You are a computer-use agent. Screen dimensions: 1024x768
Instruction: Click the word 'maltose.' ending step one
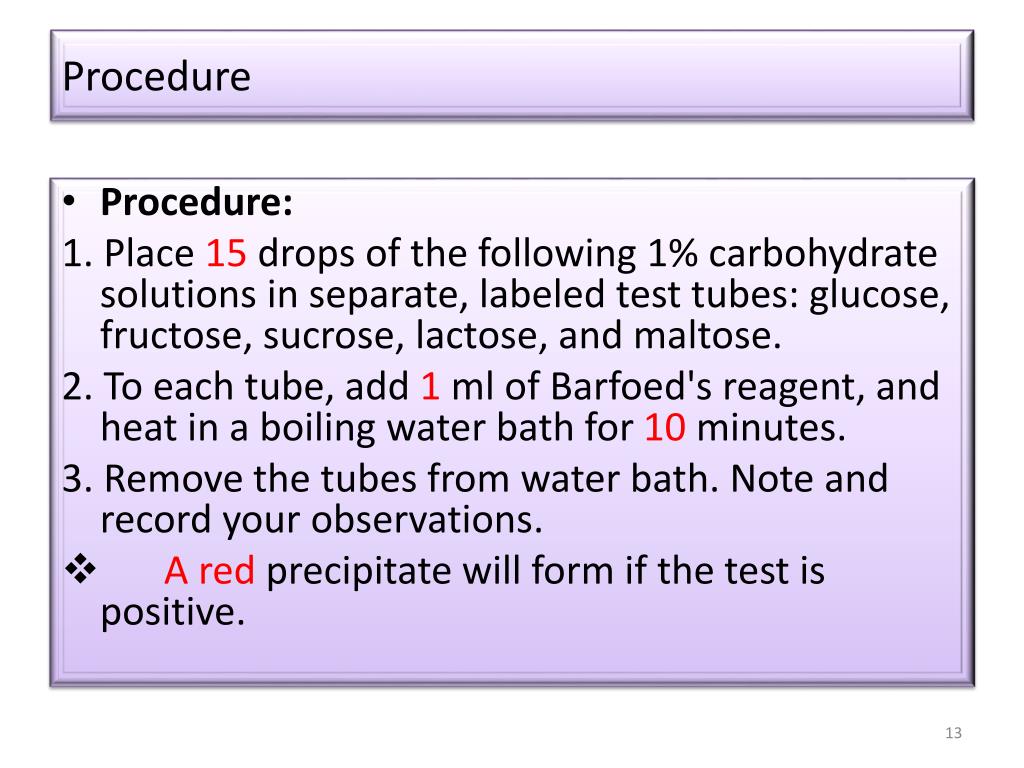[707, 336]
